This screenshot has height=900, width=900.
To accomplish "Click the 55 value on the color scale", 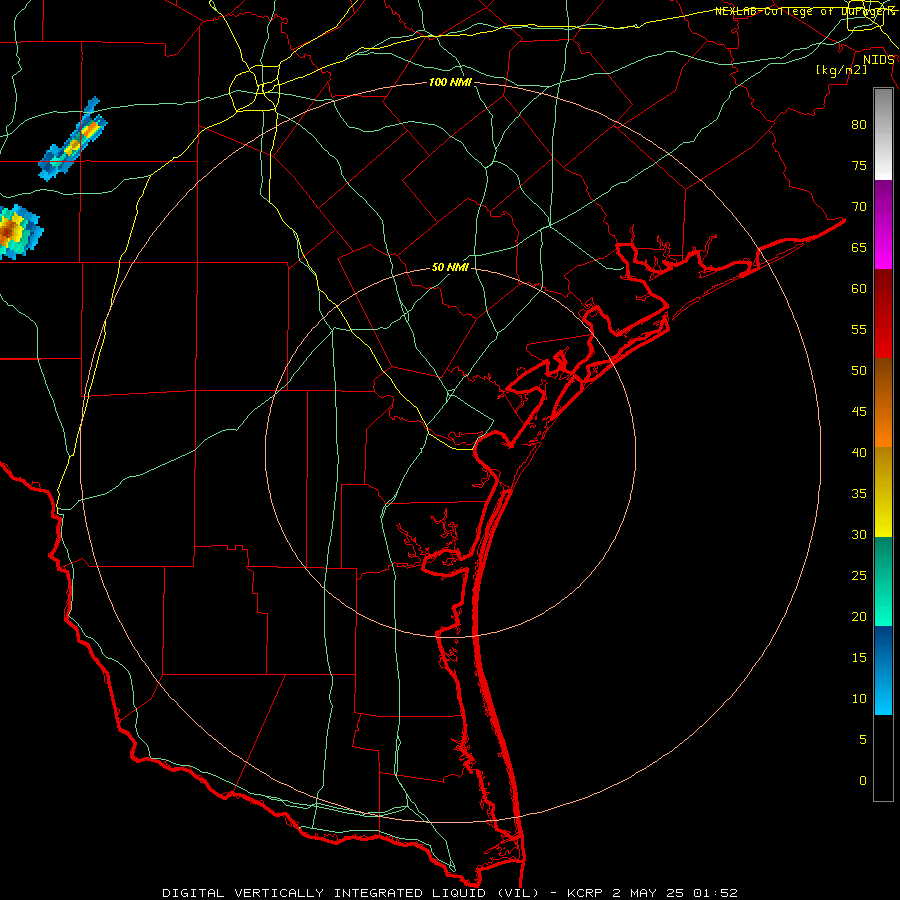I will pos(859,329).
